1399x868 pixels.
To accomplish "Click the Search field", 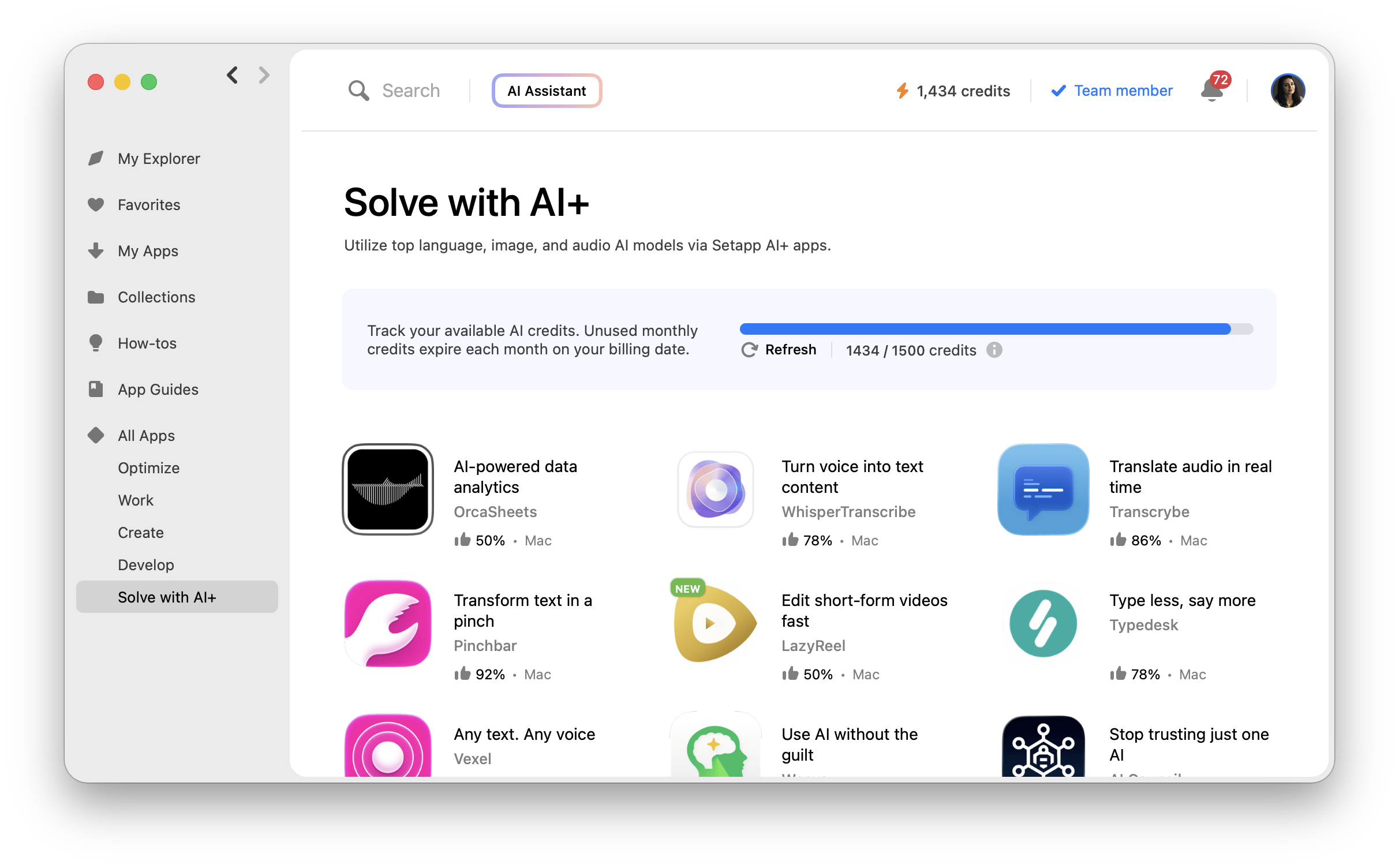I will pos(411,91).
